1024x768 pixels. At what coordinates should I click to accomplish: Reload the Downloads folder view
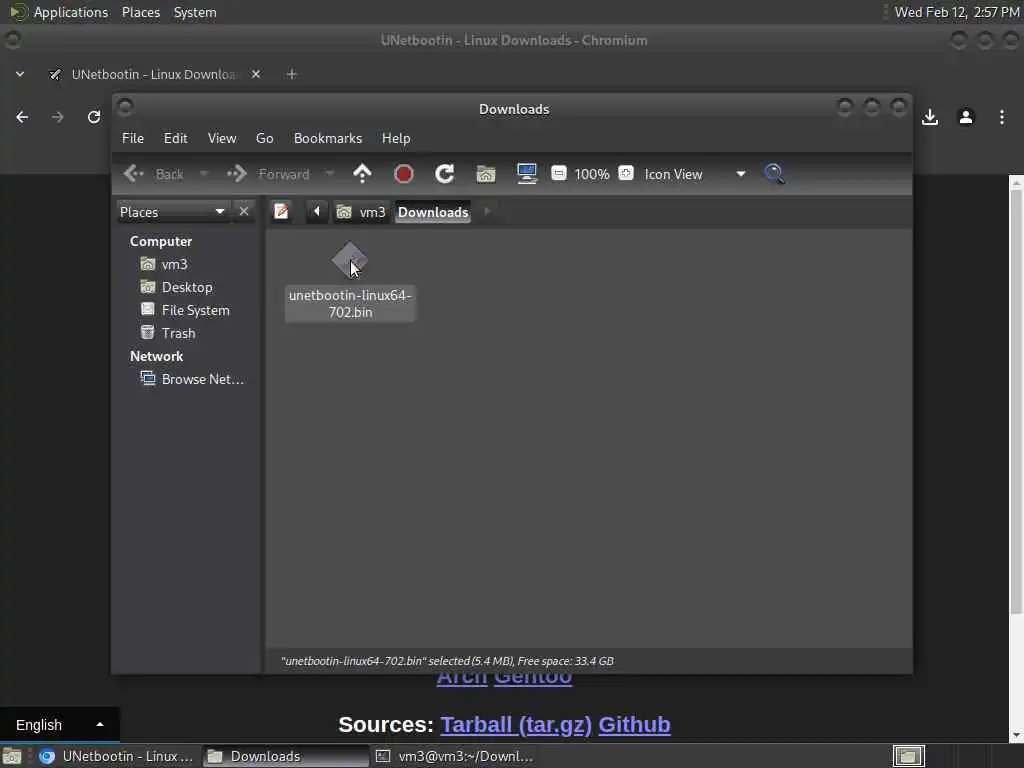click(x=445, y=174)
